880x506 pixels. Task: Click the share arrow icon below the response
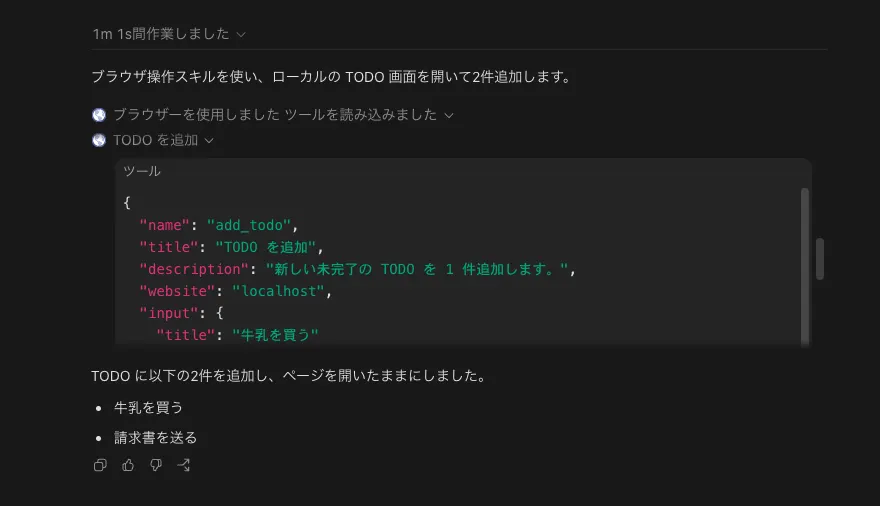coord(184,465)
